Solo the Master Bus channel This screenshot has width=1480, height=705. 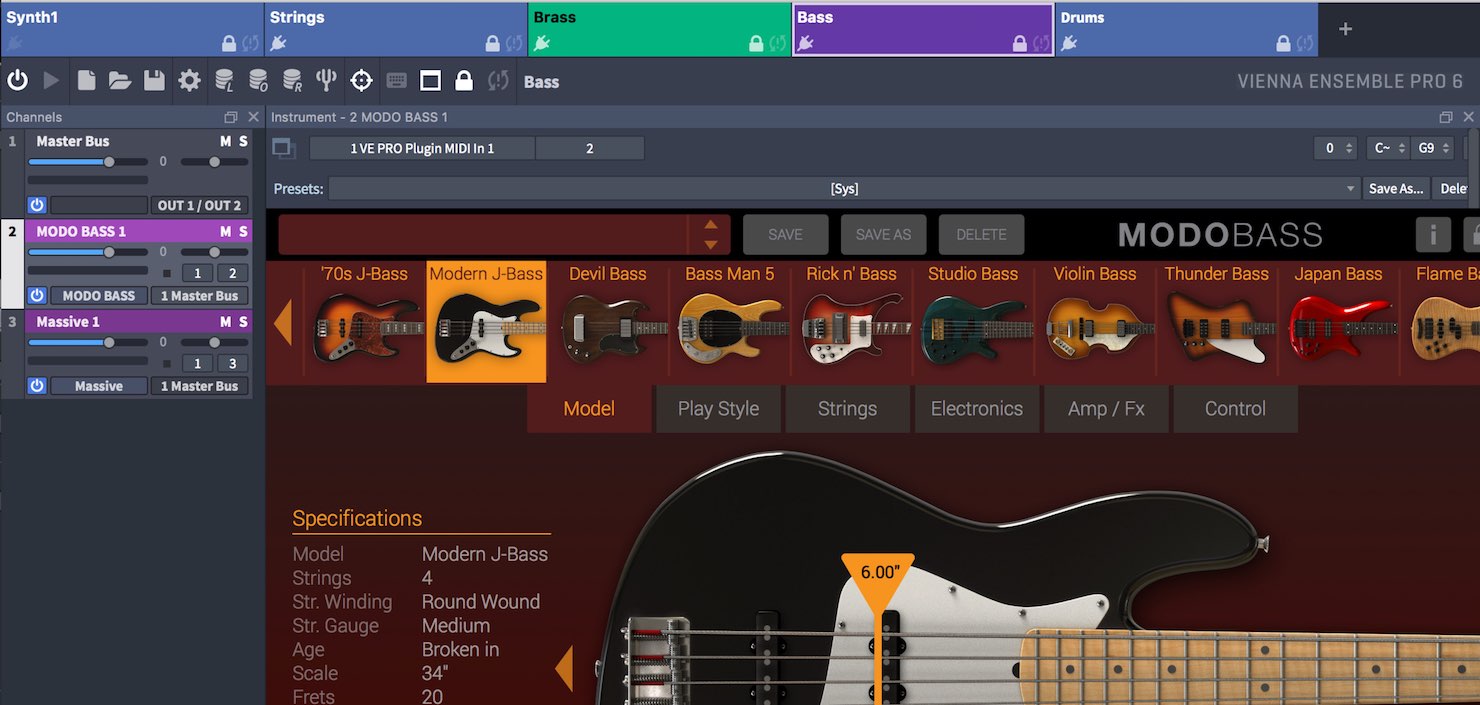(243, 141)
